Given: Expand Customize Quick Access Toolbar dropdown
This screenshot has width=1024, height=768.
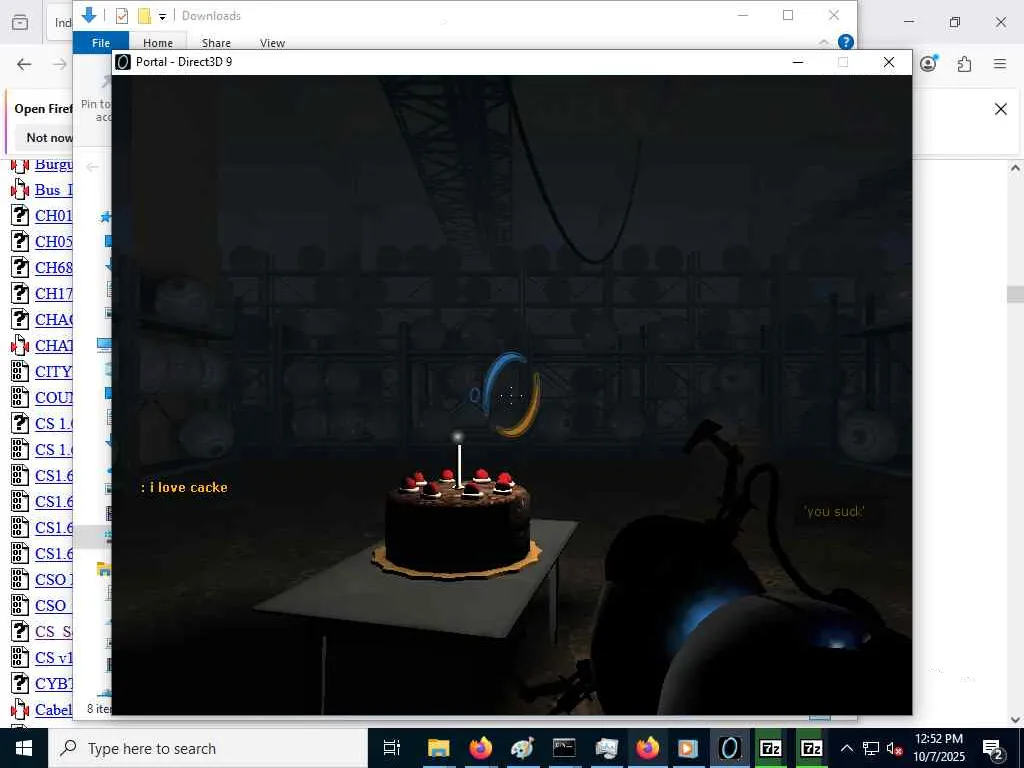Looking at the screenshot, I should click(162, 16).
